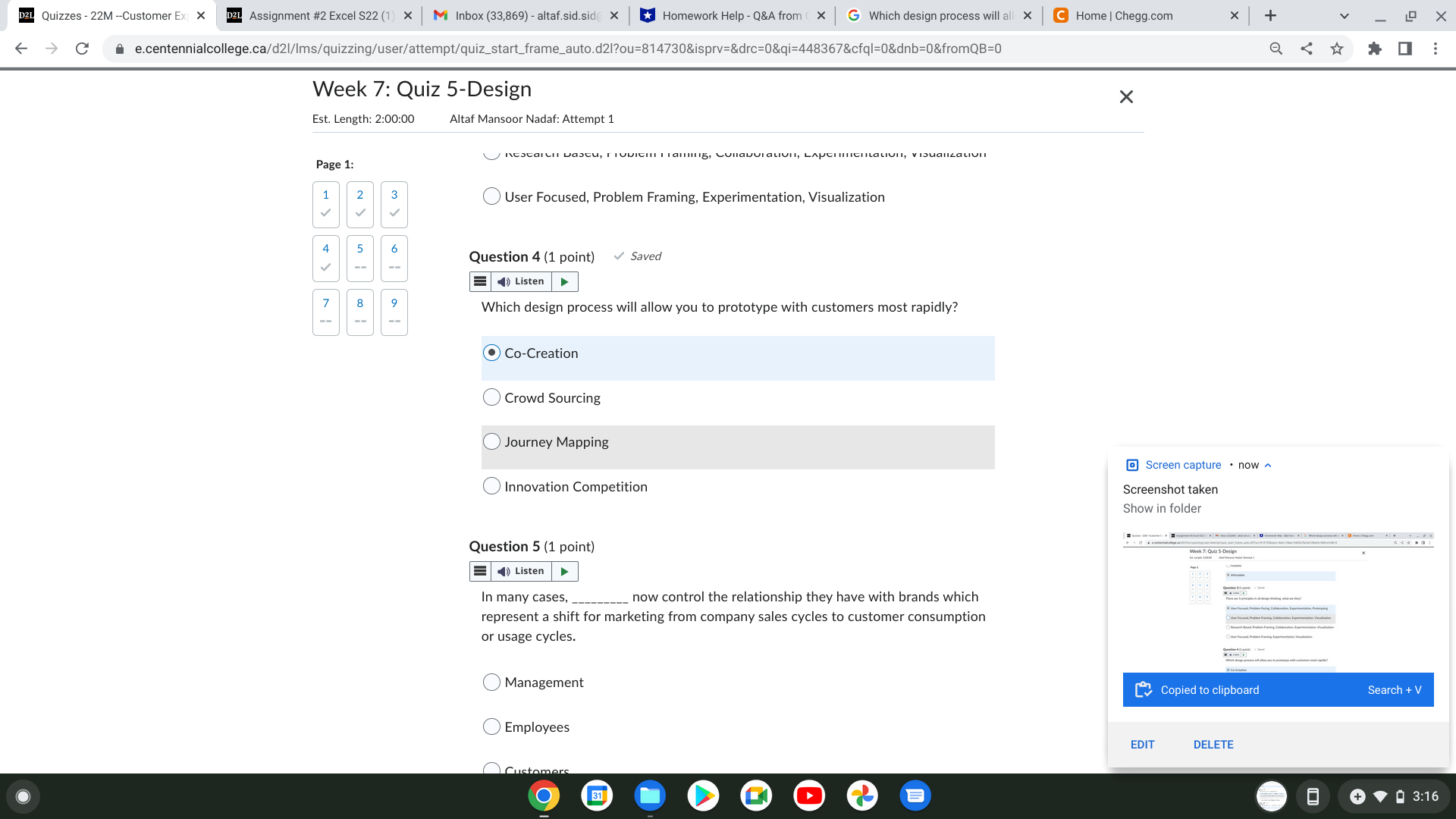This screenshot has height=819, width=1456.
Task: Select Employees as the Question 5 answer
Action: (x=491, y=726)
